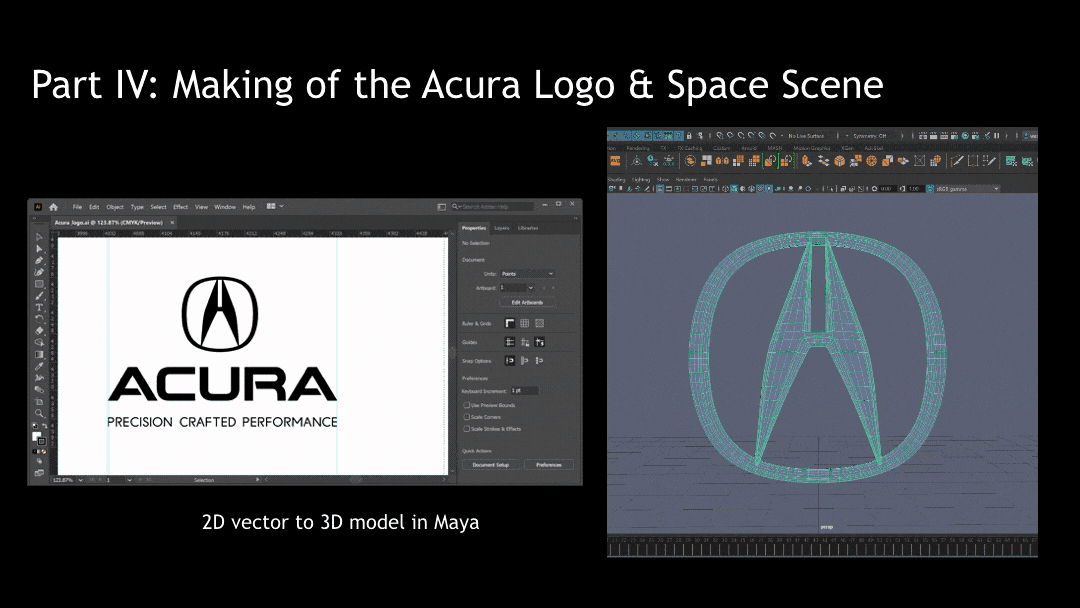
Task: Click Swap Fill and Stroke arrow
Action: pyautogui.click(x=45, y=426)
